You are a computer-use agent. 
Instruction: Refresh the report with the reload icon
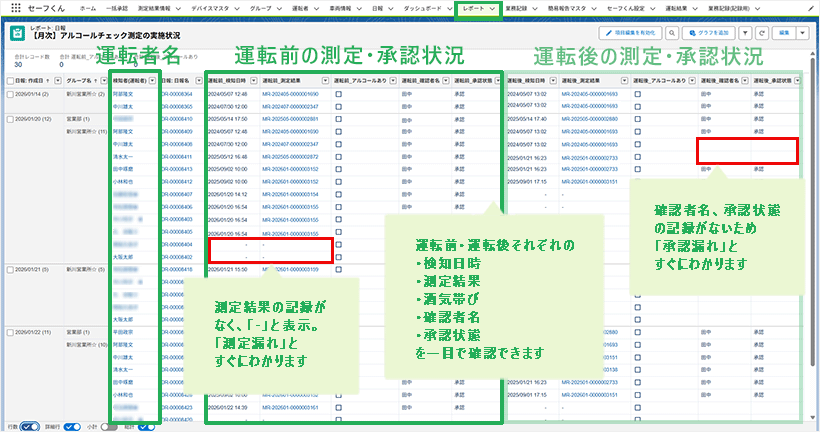762,33
